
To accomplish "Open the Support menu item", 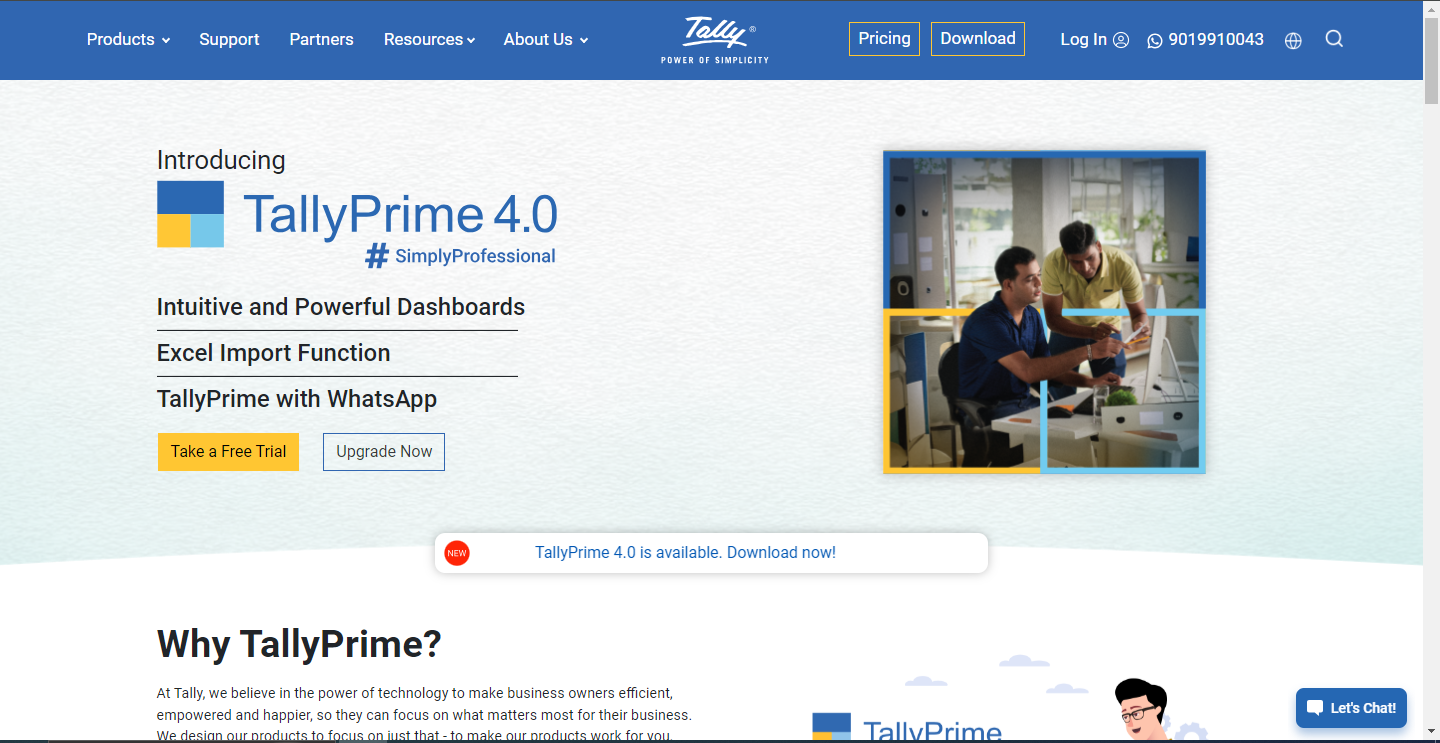I will 229,40.
